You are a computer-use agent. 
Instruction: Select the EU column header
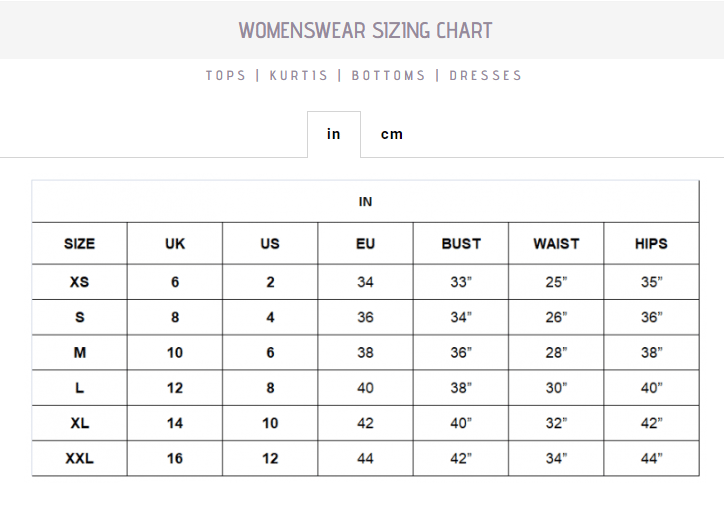365,243
